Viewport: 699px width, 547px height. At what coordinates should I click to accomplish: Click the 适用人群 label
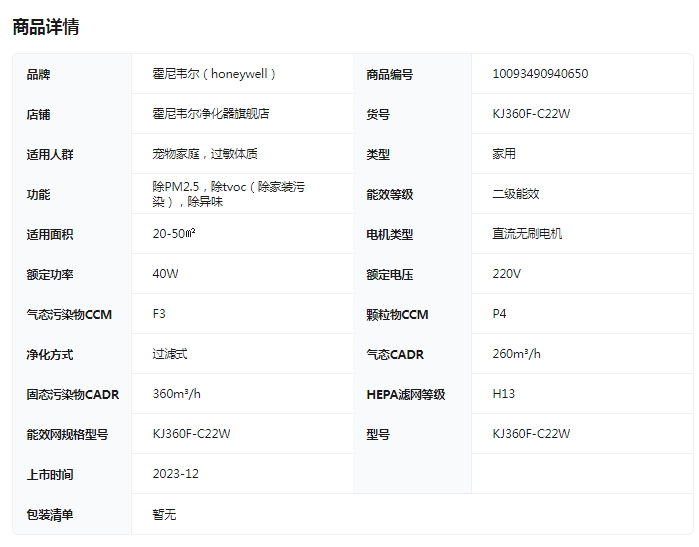[50, 155]
